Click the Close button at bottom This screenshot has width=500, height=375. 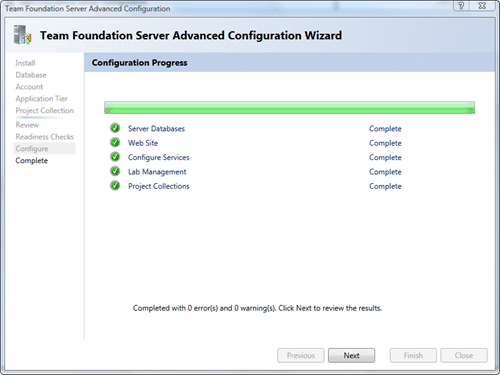pos(464,356)
